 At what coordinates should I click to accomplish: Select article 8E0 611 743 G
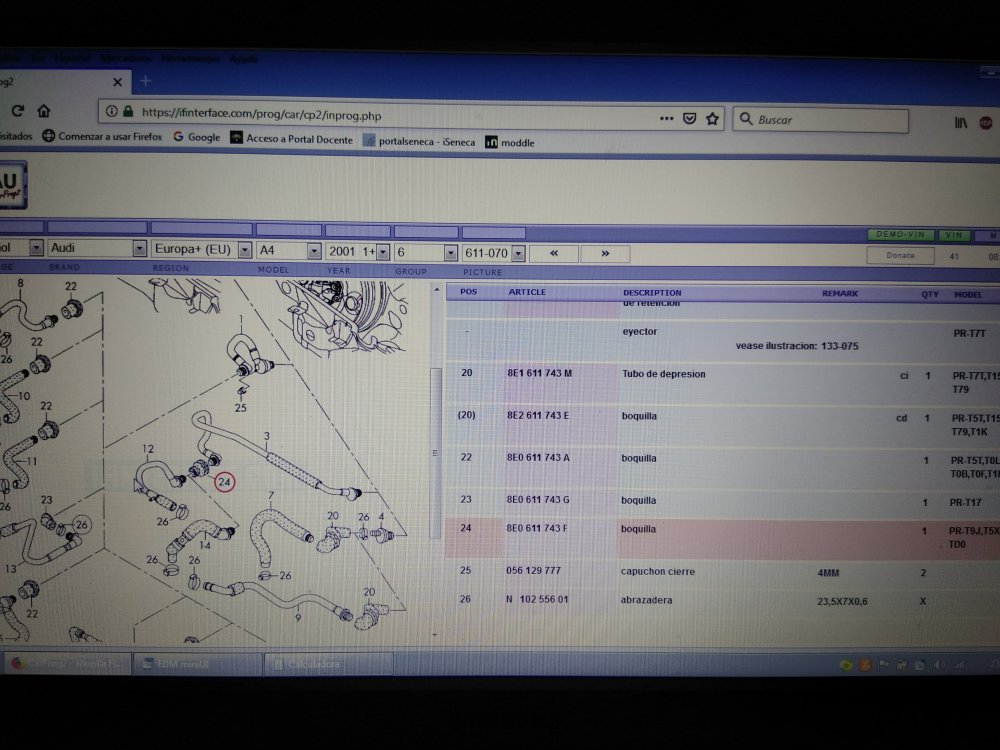point(538,499)
